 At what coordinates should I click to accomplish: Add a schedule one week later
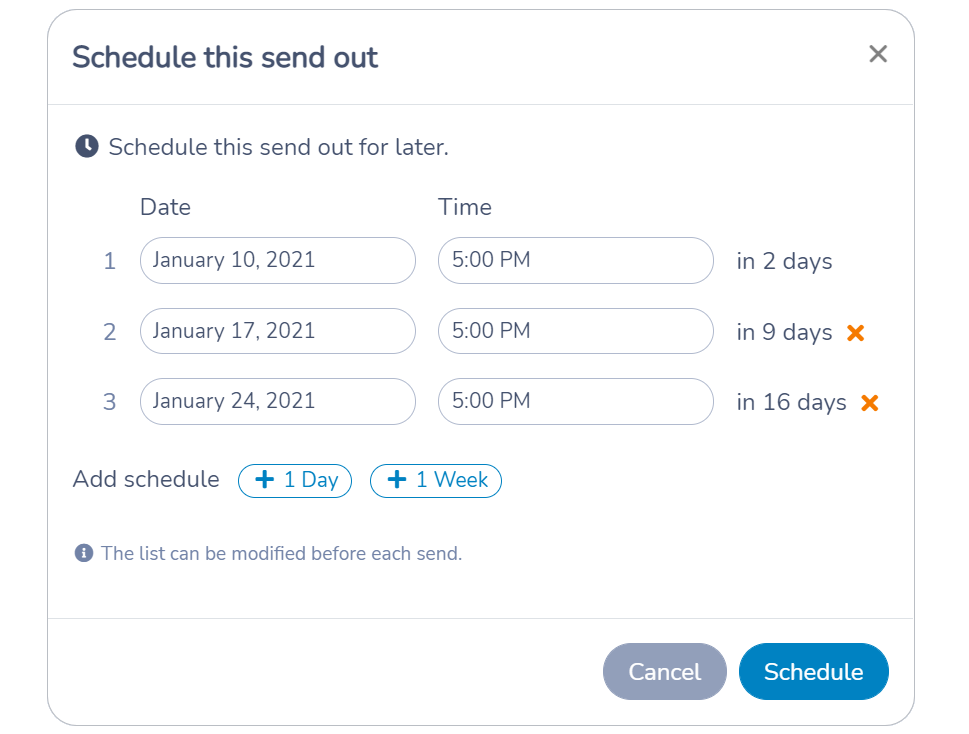(x=436, y=481)
